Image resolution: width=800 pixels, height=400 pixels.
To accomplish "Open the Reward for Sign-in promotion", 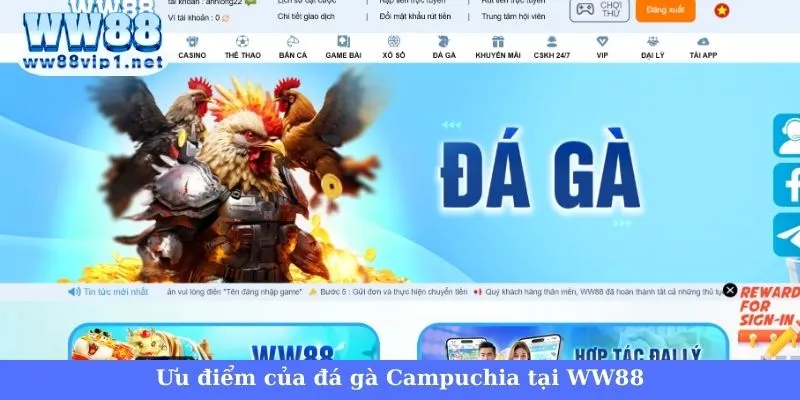I will [769, 322].
